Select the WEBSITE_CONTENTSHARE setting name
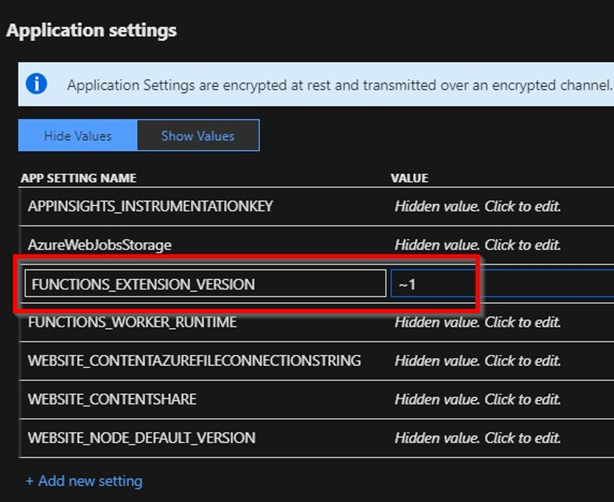614x502 pixels. click(x=112, y=399)
